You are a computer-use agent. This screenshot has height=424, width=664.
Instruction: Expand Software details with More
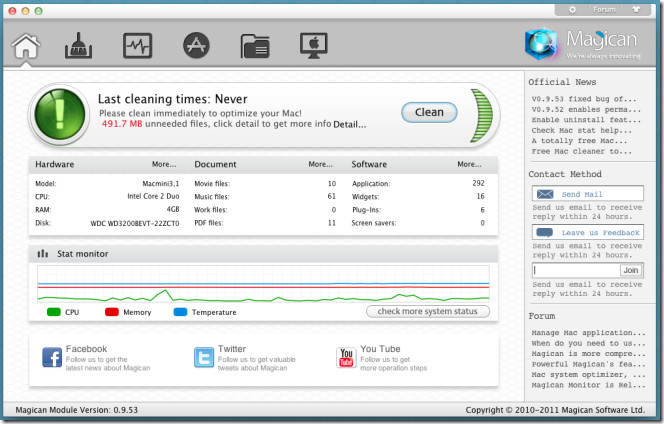469,164
